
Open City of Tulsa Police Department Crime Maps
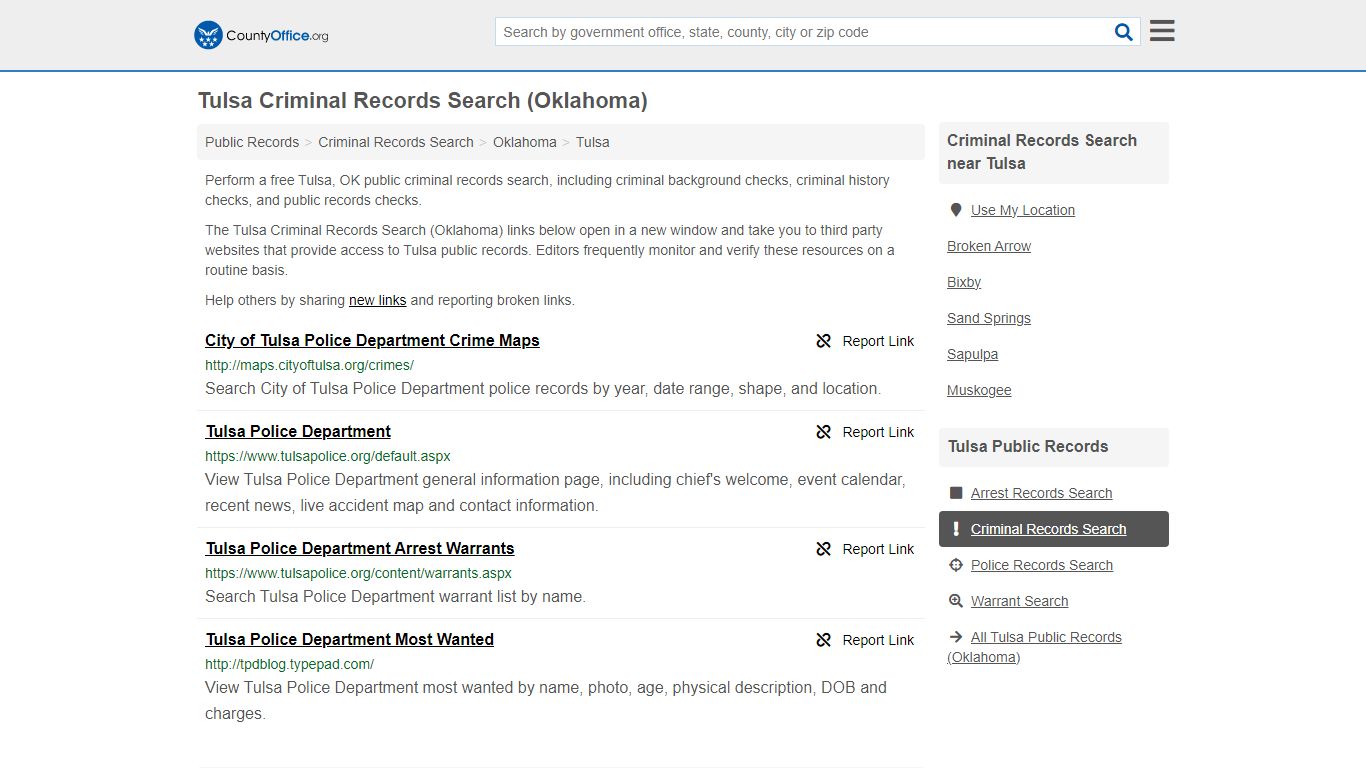click(x=372, y=340)
